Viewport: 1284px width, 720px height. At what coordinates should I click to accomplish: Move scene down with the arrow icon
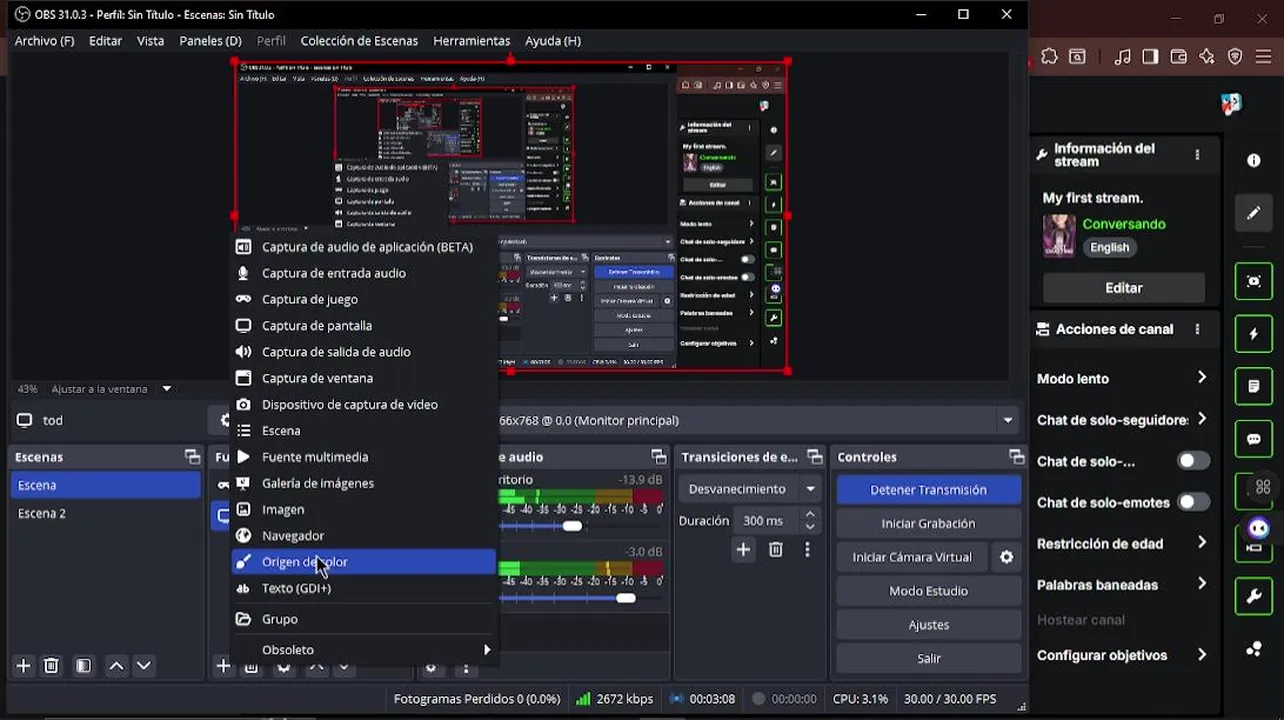tap(144, 666)
